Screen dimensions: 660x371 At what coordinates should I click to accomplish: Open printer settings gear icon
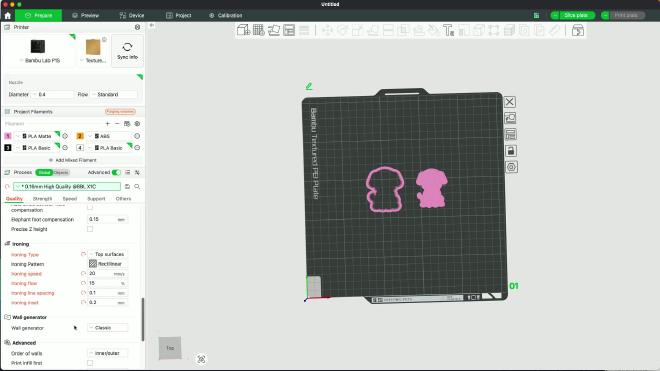[x=137, y=27]
